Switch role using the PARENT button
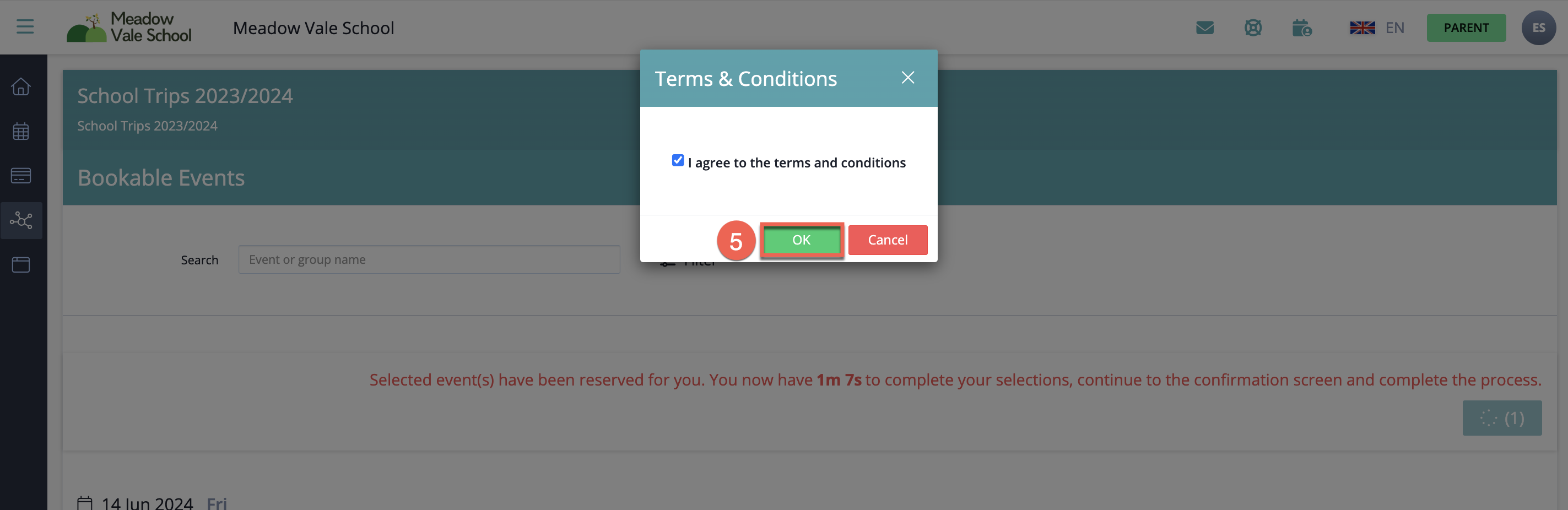This screenshot has height=510, width=1568. tap(1466, 28)
